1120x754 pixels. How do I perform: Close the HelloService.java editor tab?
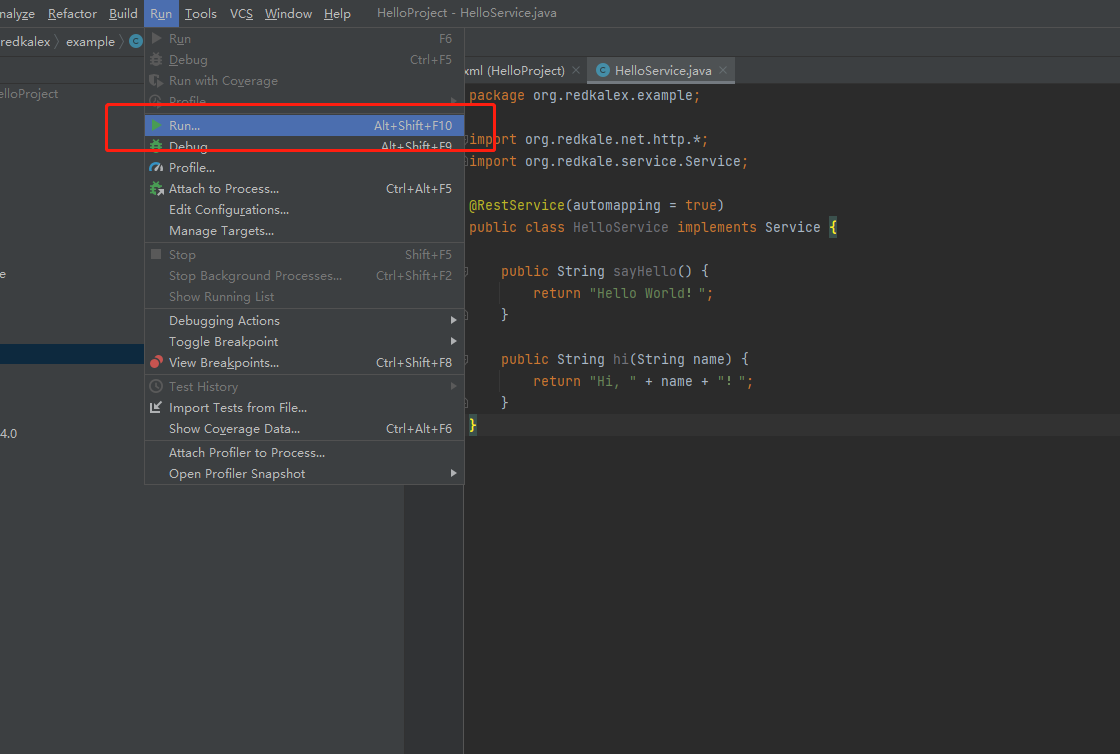723,71
